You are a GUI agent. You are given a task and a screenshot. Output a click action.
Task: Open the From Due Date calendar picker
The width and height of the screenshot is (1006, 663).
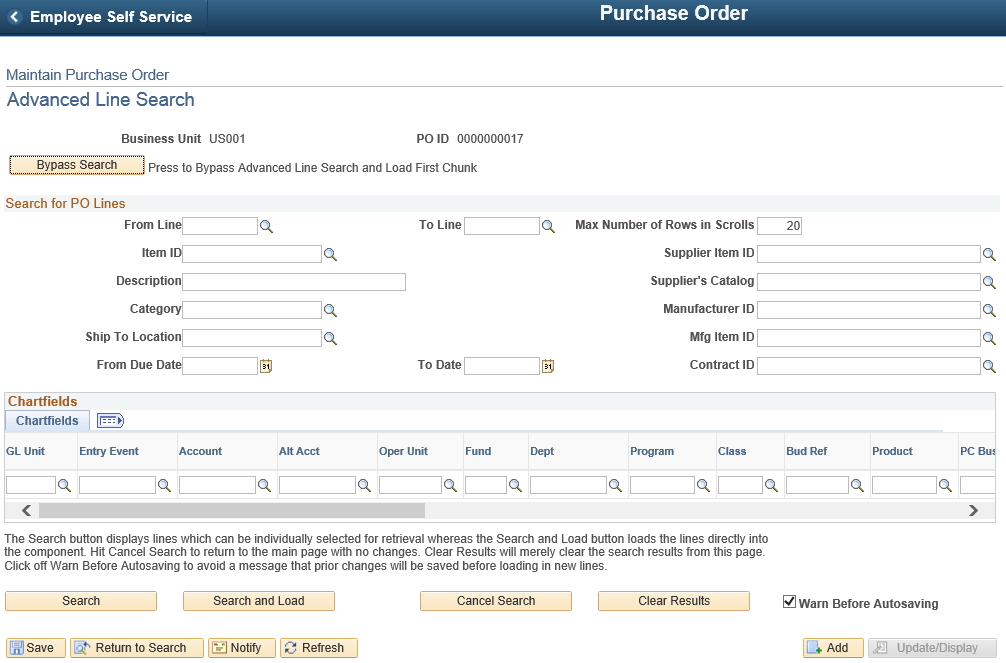tap(264, 366)
